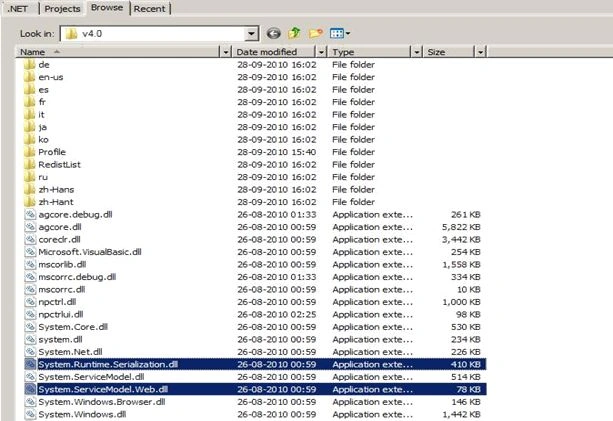The height and width of the screenshot is (421, 613).
Task: Click the 146 KB size cell
Action: click(x=466, y=402)
